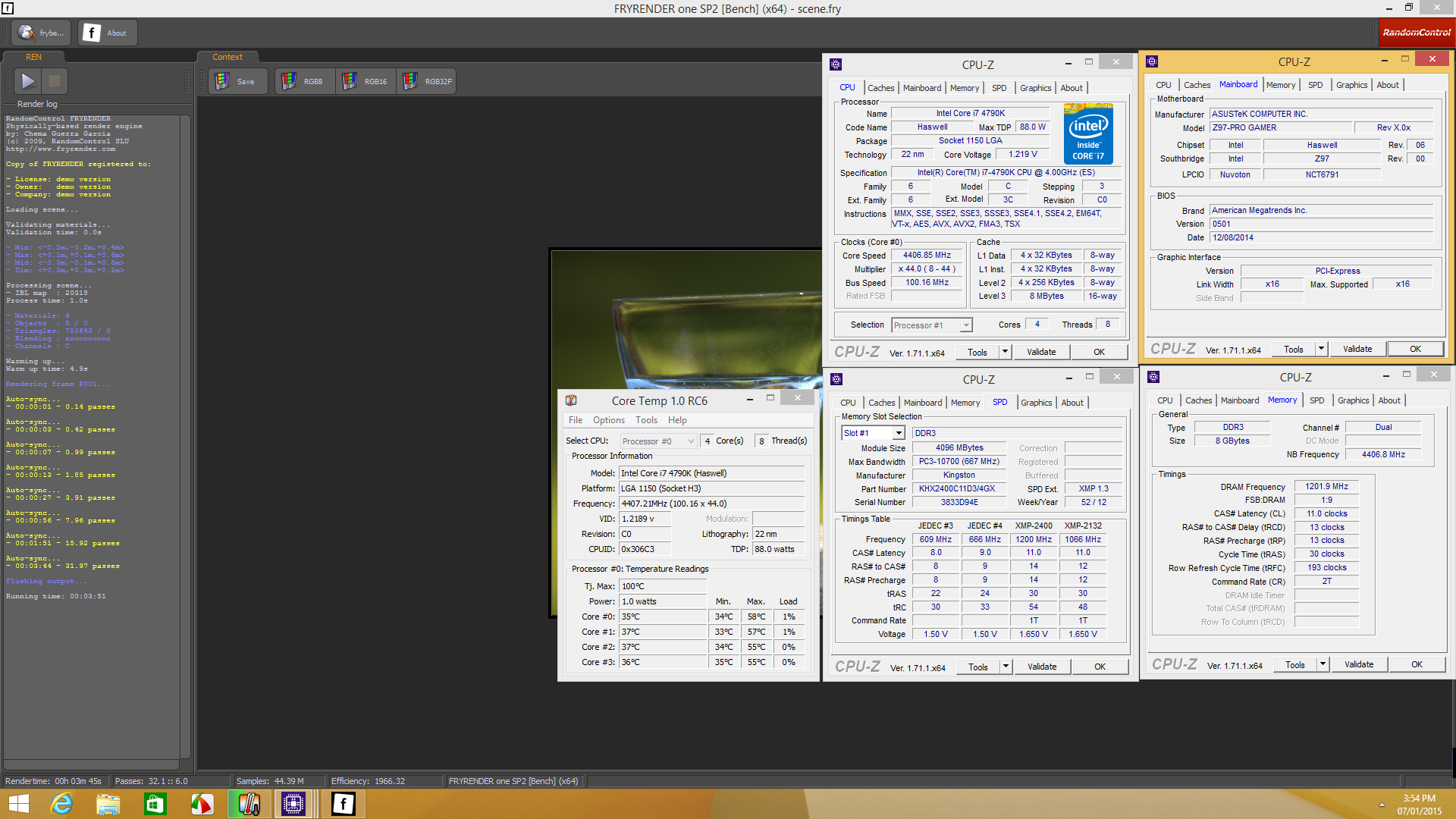Open Processor #1 selection dropdown in CPU-Z
This screenshot has width=1456, height=819.
931,325
